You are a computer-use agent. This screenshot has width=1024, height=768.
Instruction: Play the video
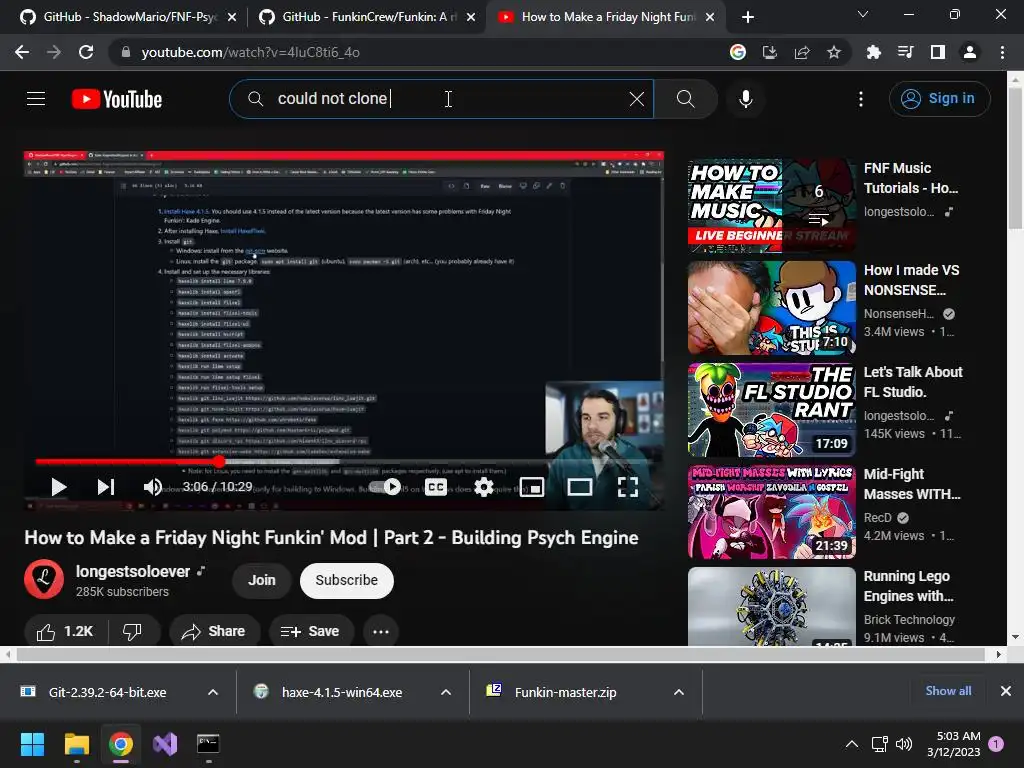[59, 487]
